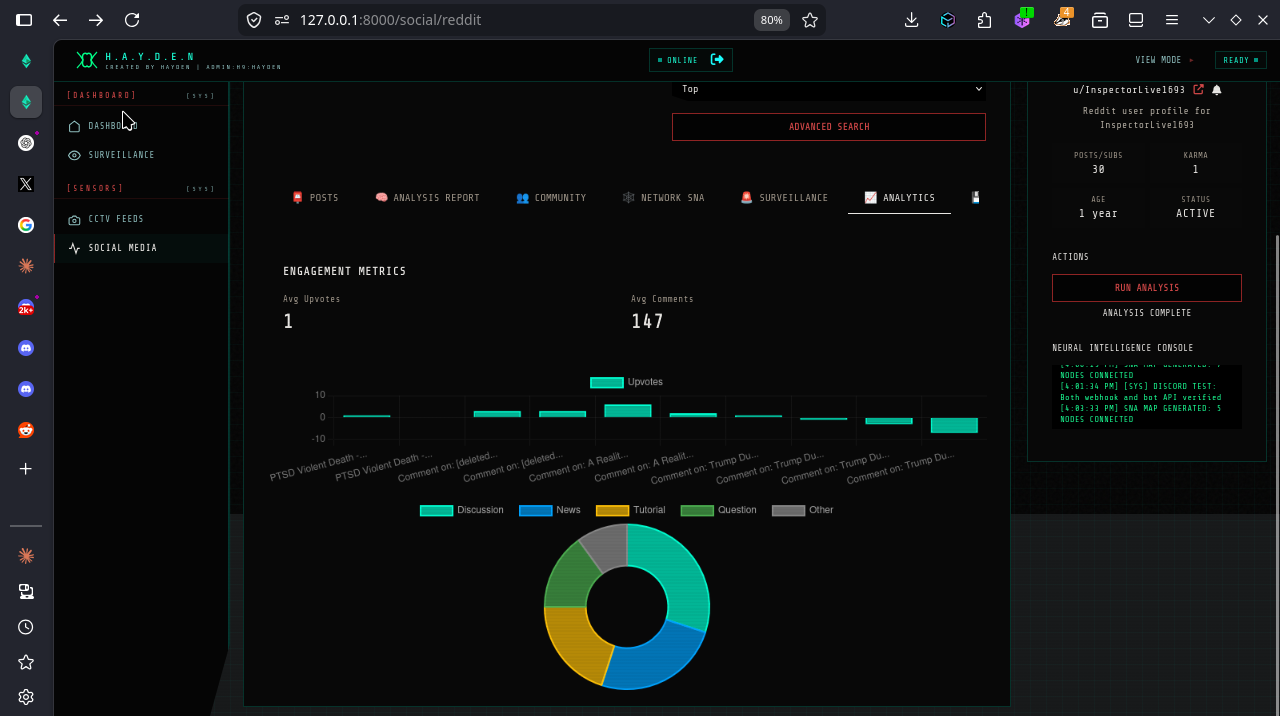Toggle the Other legend swatch
This screenshot has width=1280, height=716.
point(788,510)
